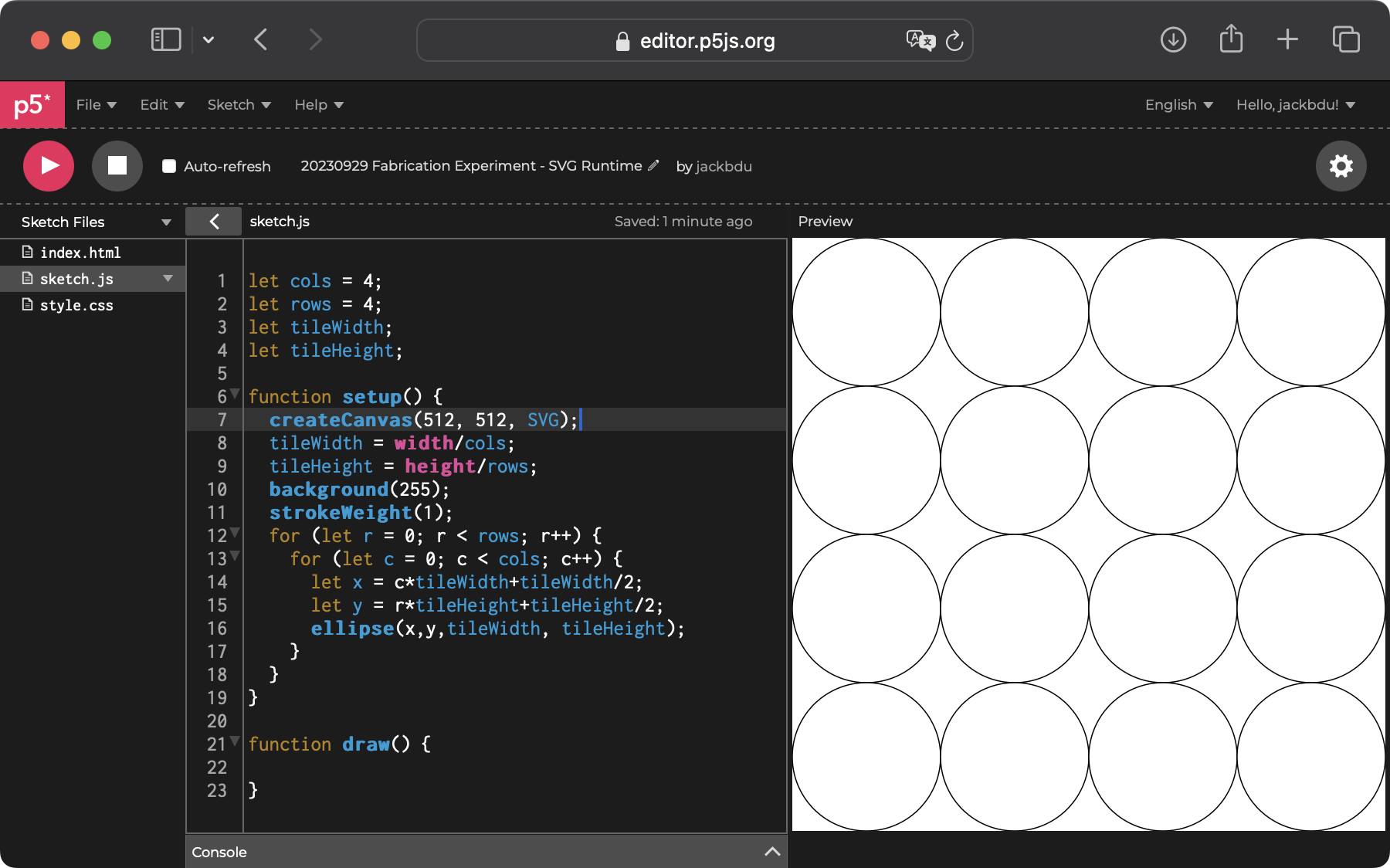Expand the Console panel
The width and height of the screenshot is (1390, 868).
click(772, 852)
